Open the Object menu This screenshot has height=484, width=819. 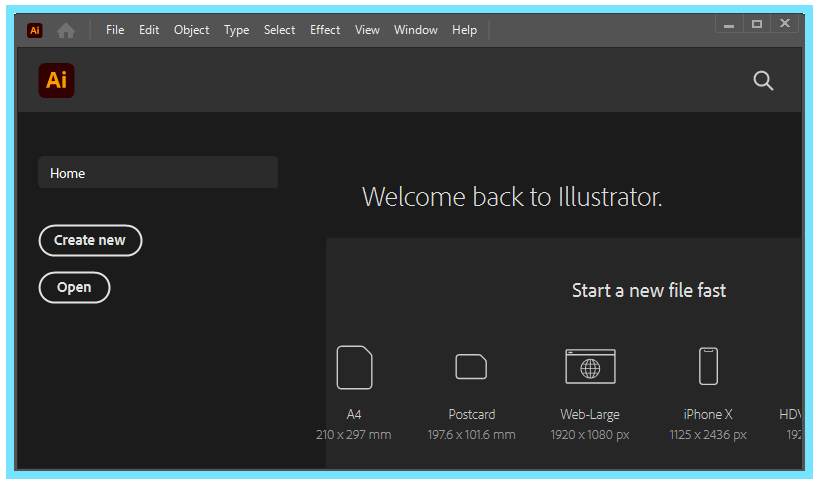pos(191,30)
